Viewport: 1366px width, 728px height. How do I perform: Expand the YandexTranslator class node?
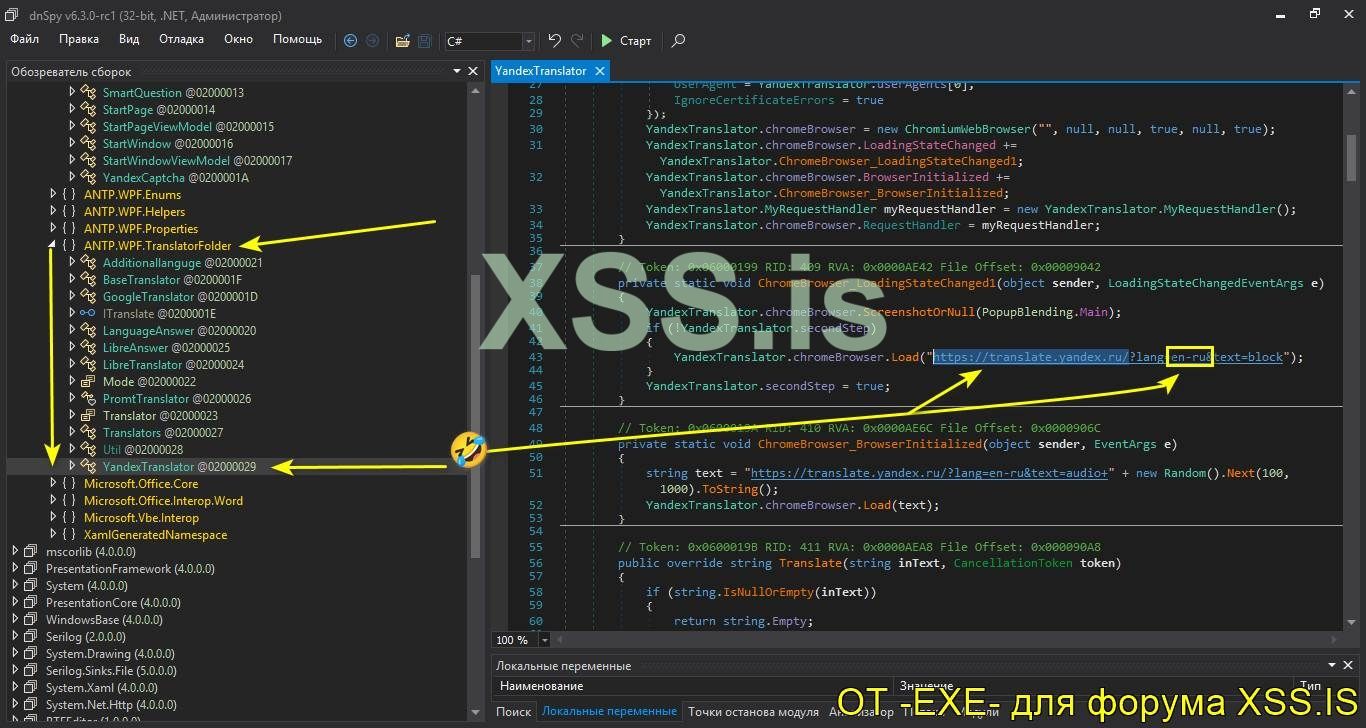point(72,466)
